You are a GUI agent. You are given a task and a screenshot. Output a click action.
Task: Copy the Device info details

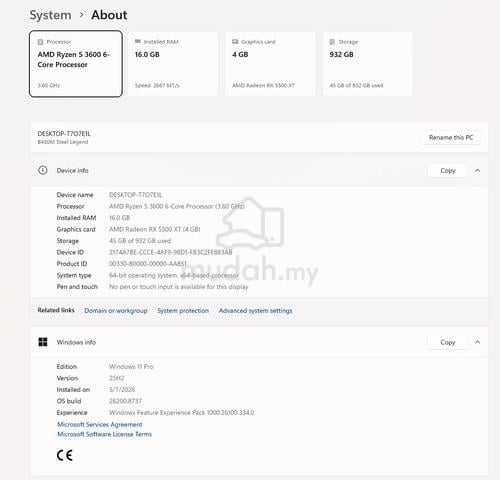(448, 171)
